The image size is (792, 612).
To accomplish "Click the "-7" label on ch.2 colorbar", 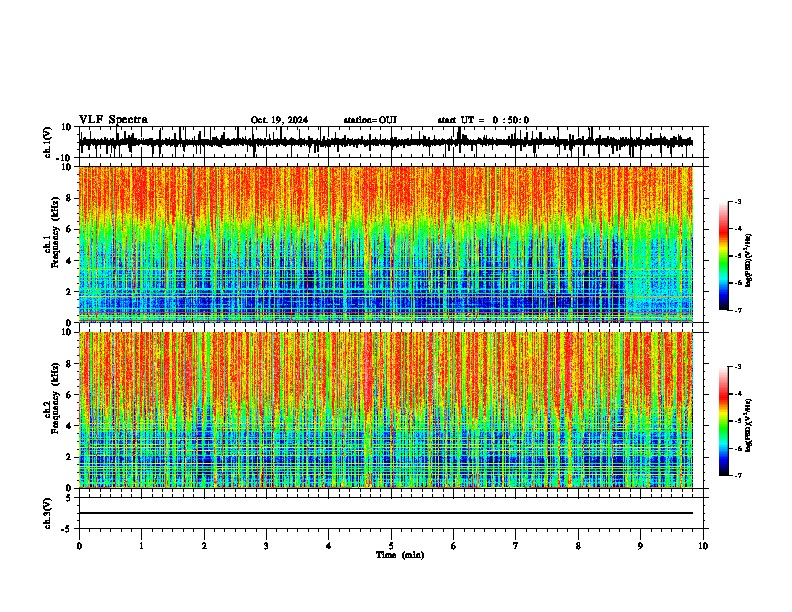I will (x=738, y=475).
